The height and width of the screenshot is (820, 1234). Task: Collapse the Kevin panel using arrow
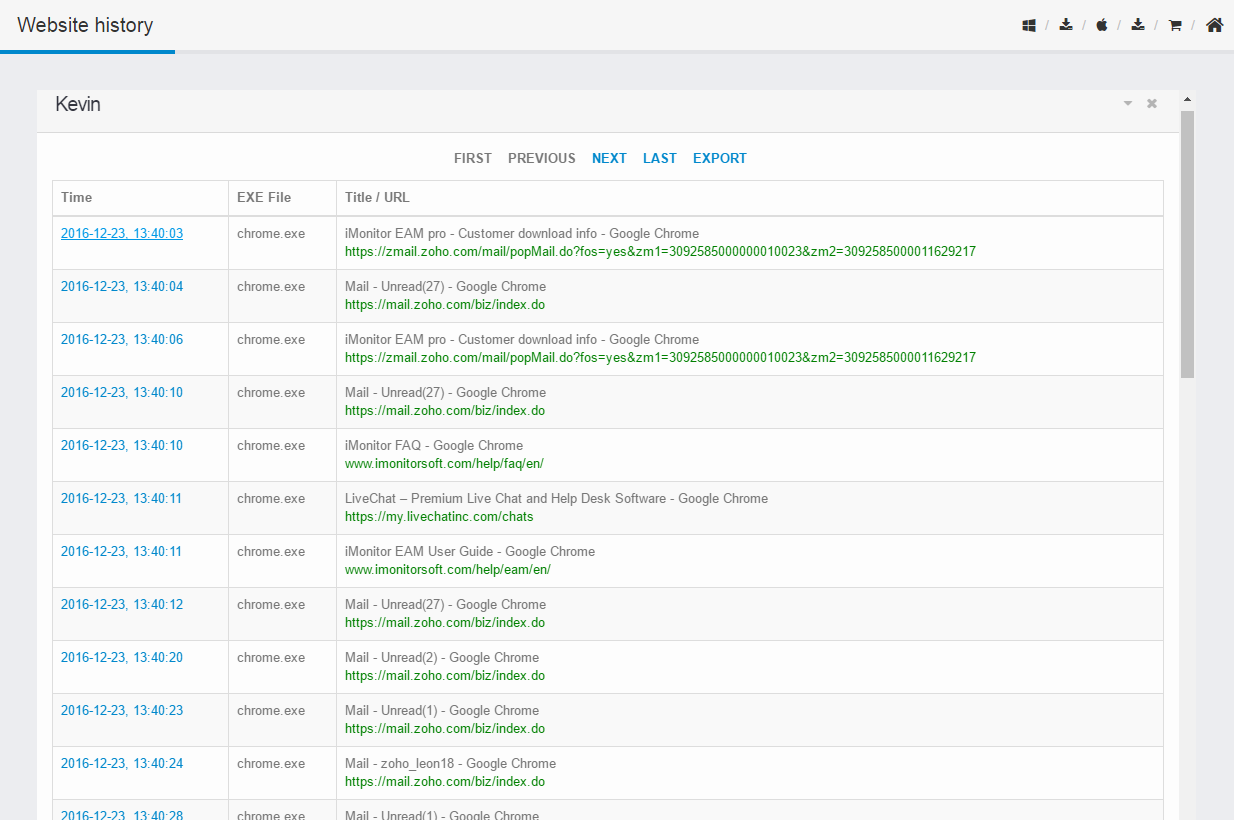pos(1128,104)
